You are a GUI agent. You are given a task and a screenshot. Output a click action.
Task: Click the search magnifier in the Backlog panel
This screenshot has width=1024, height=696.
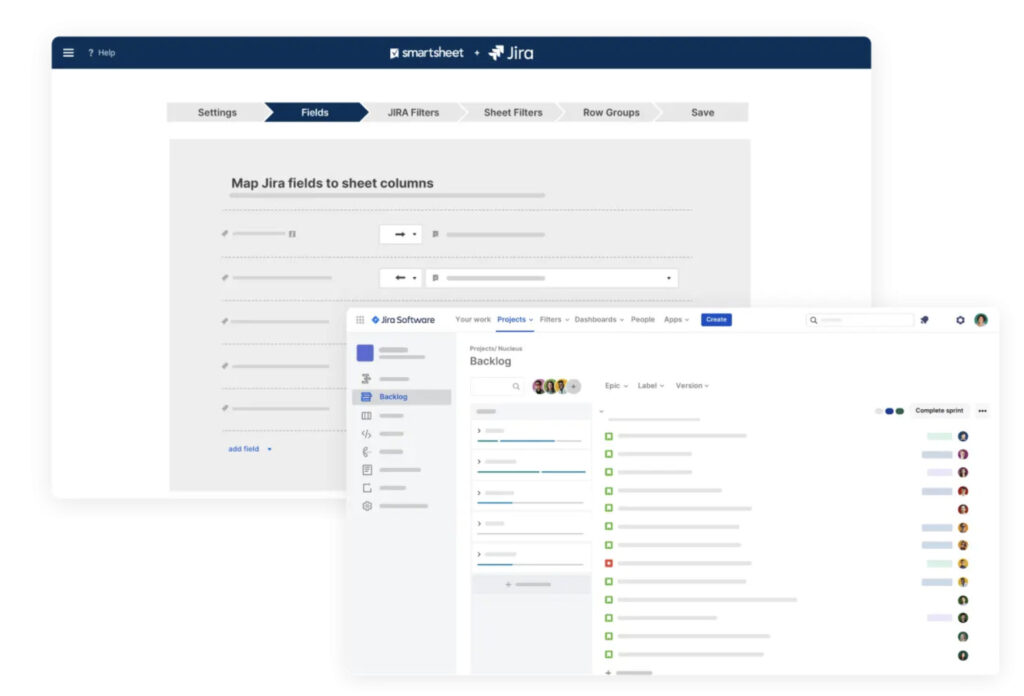(x=514, y=385)
